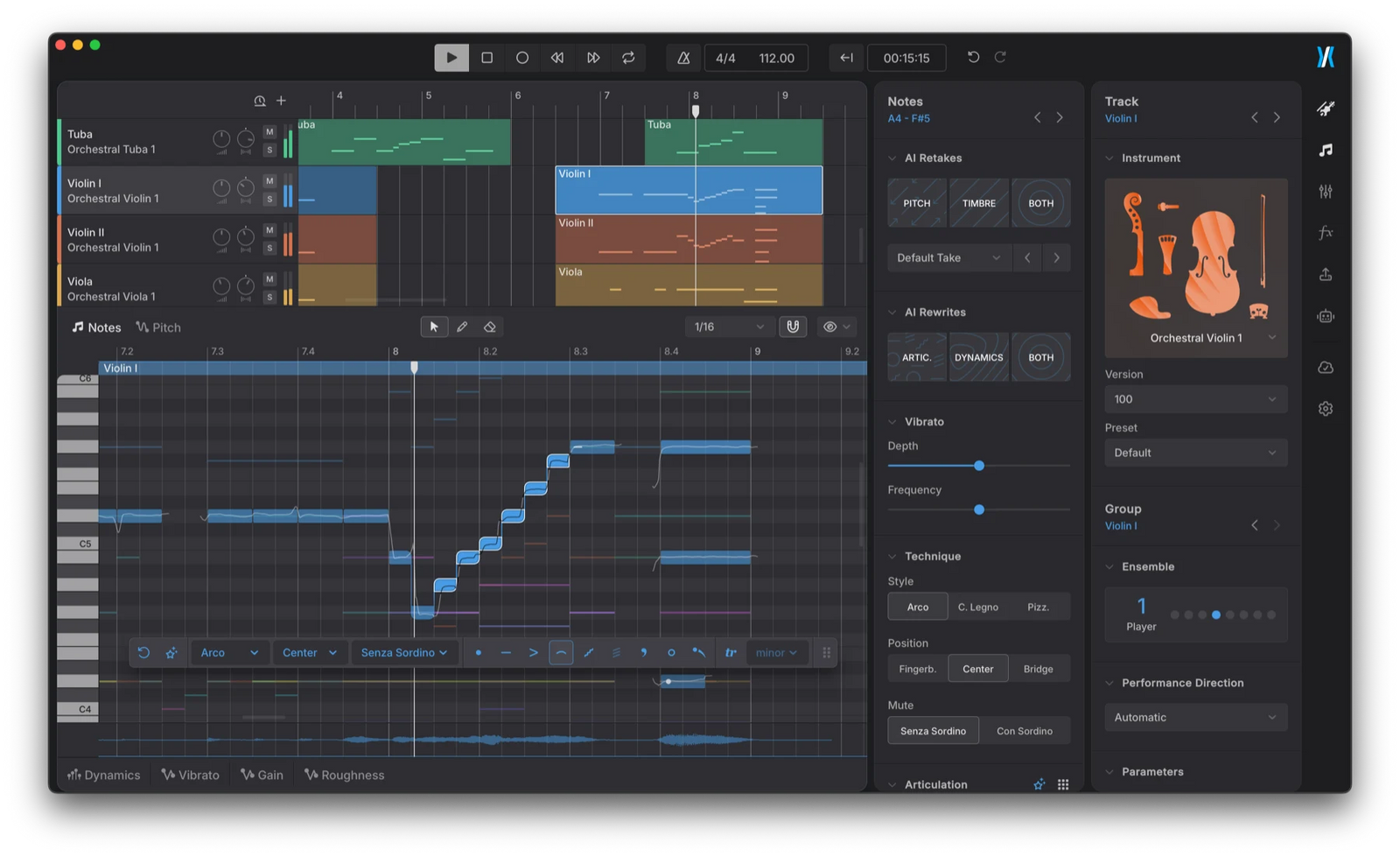Open the Vibrato lane tab
The image size is (1400, 857).
coord(190,775)
